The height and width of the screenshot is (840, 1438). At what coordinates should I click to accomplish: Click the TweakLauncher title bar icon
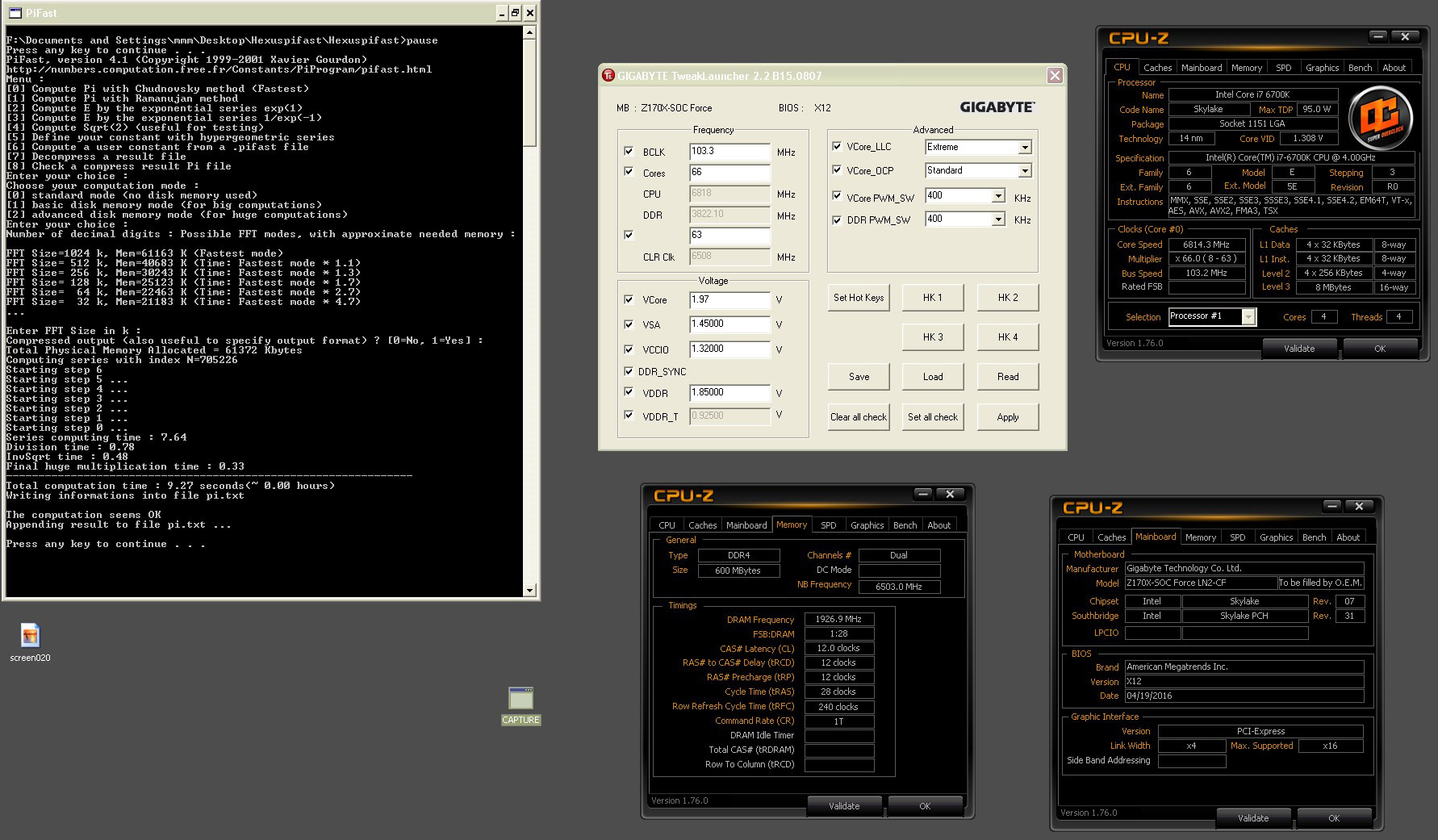(608, 76)
